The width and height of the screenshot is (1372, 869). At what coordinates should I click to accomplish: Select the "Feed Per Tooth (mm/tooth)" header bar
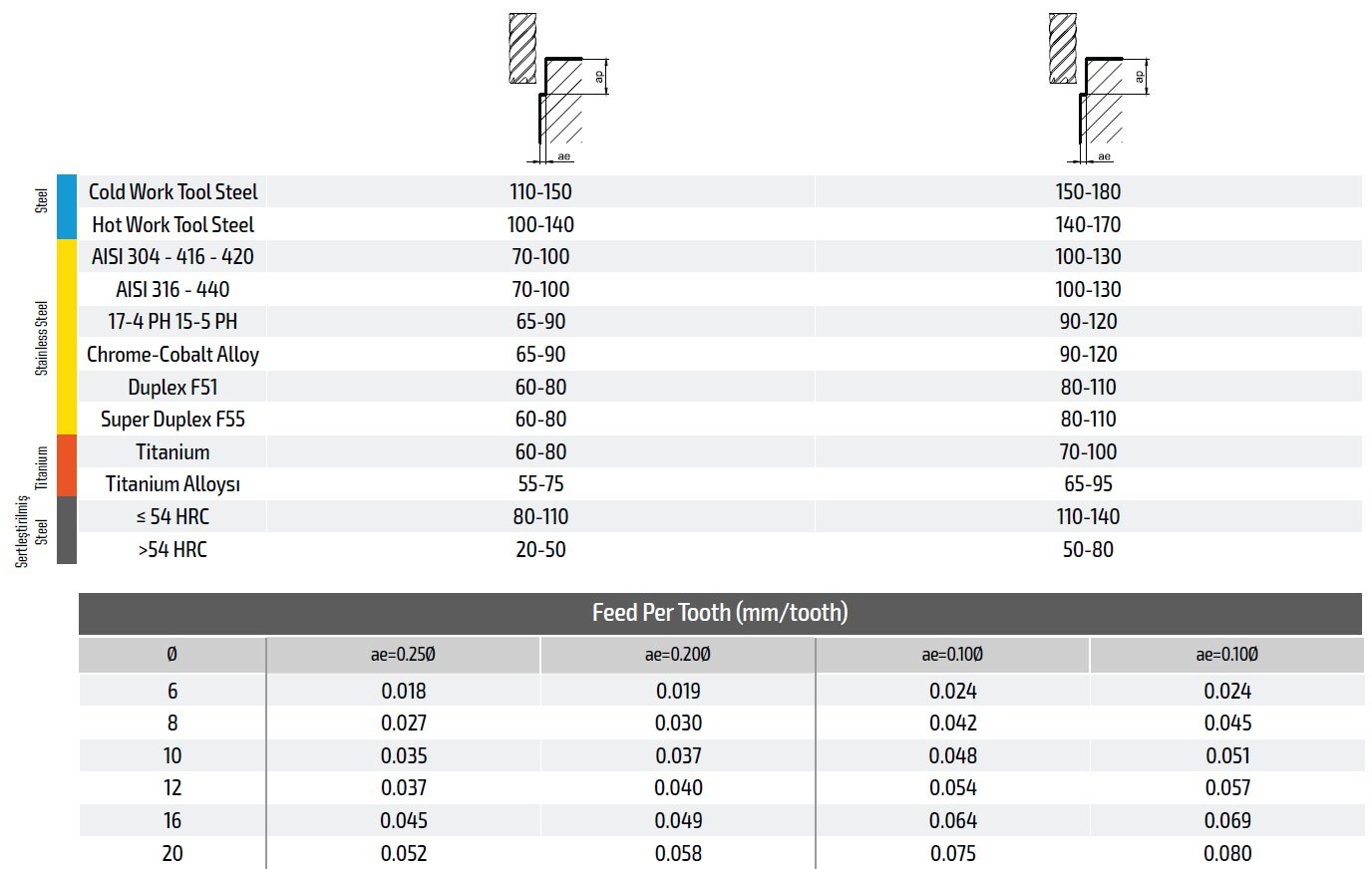tap(720, 613)
